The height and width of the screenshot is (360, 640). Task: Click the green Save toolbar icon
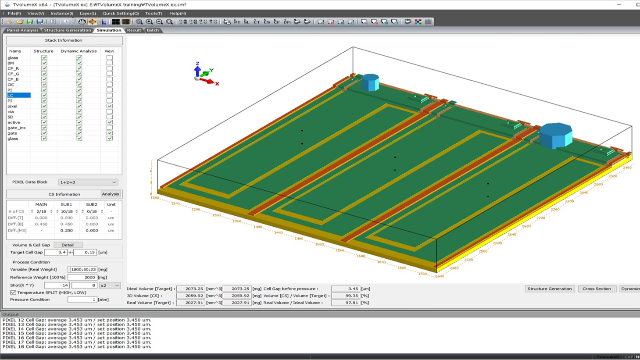(x=30, y=22)
